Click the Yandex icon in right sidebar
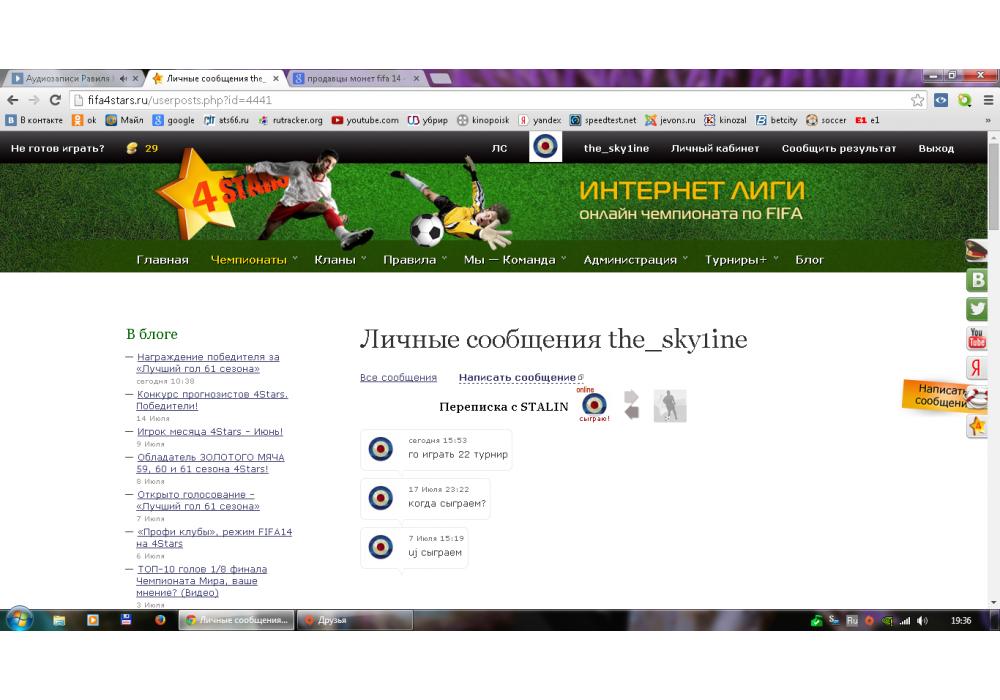Viewport: 1000px width, 700px height. point(976,368)
